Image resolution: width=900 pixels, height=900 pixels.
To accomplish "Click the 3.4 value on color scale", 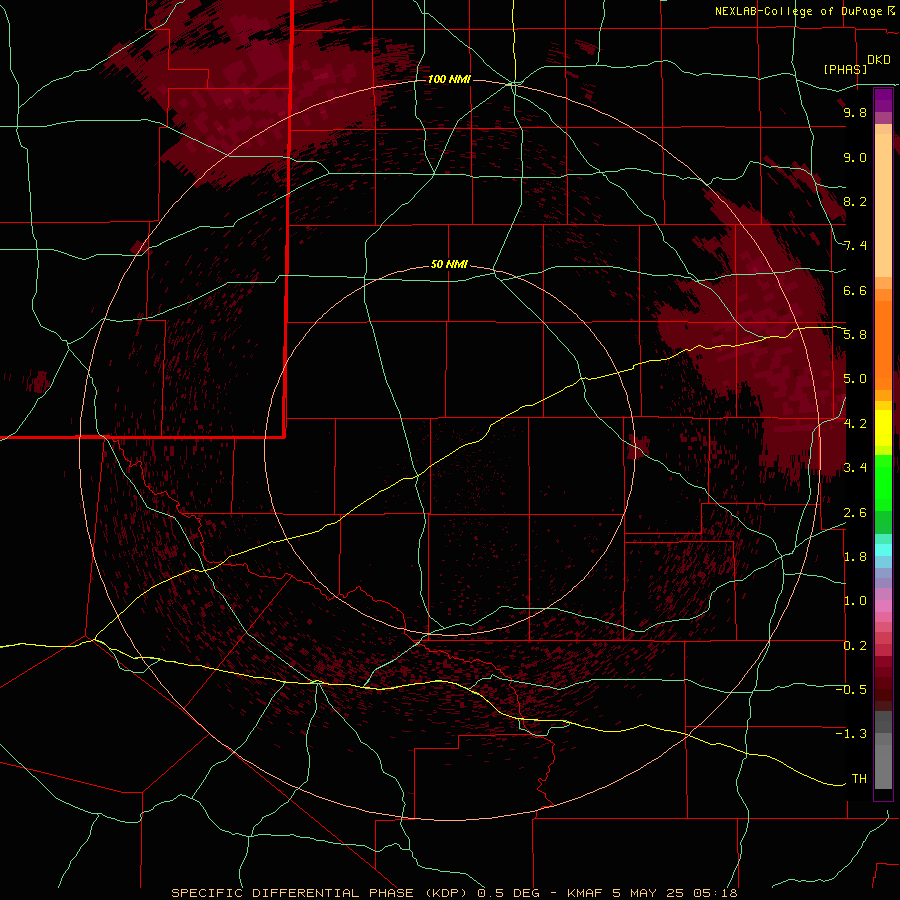I will [855, 468].
